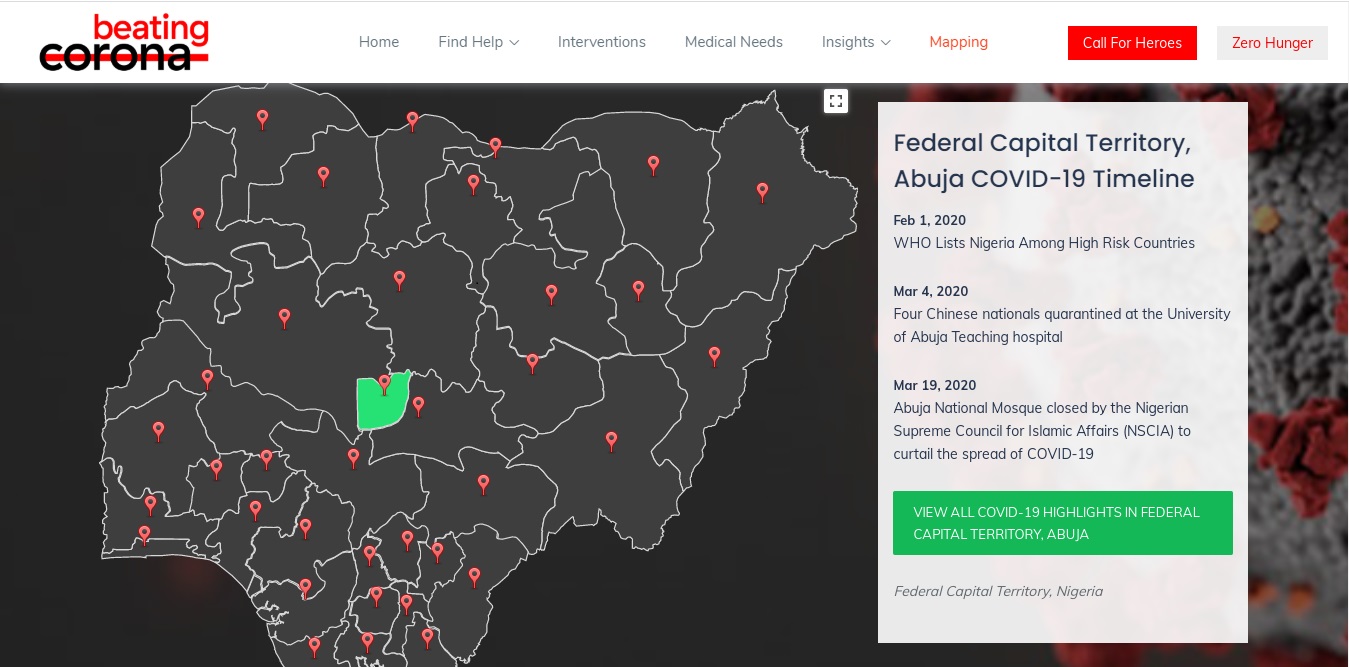The image size is (1349, 667).
Task: Select the map pin in Taraba state
Action: click(611, 440)
